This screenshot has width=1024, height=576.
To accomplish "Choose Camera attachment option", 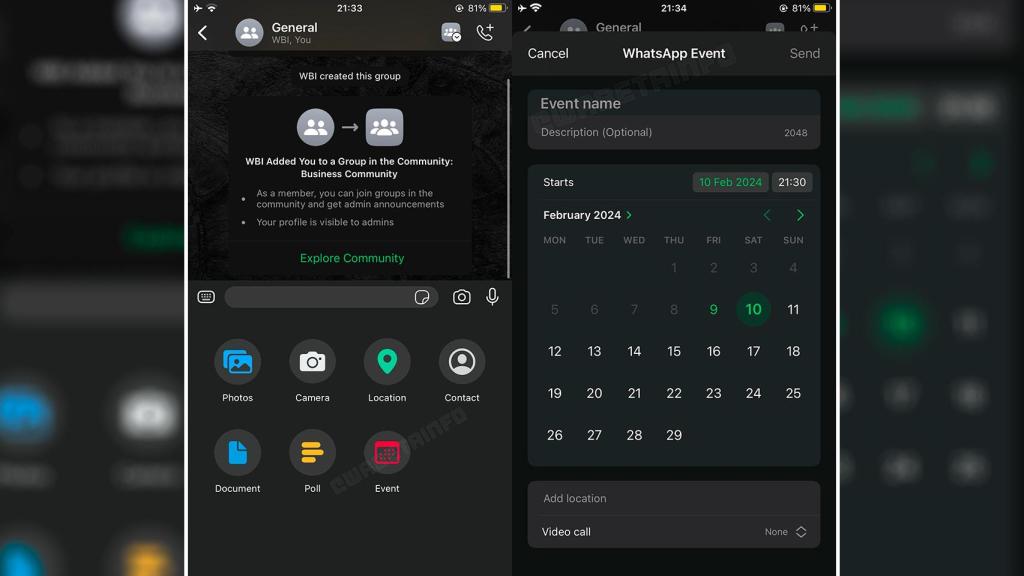I will (x=312, y=361).
